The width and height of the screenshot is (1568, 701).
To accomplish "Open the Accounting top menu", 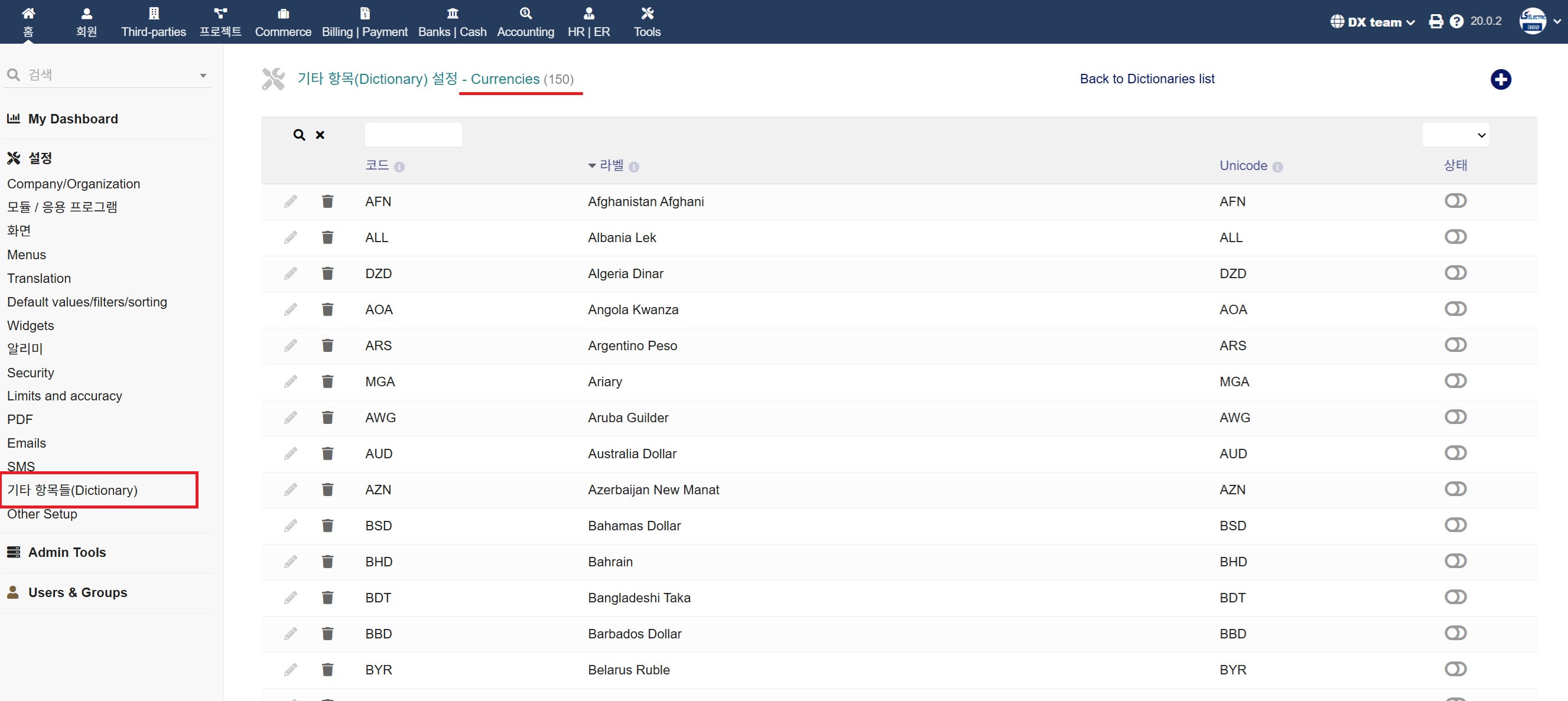I will (525, 22).
